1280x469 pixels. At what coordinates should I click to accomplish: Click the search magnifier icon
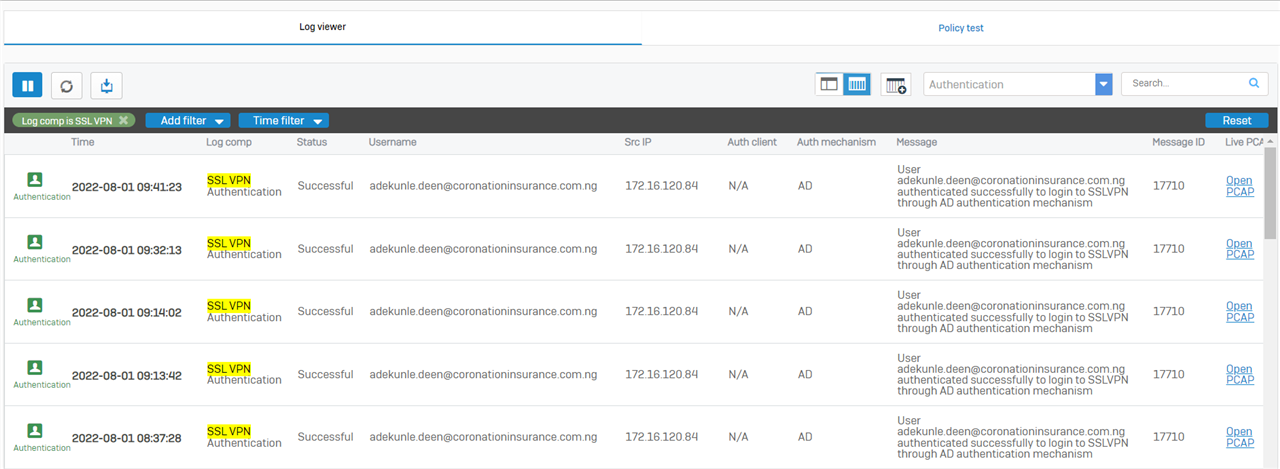tap(1254, 84)
